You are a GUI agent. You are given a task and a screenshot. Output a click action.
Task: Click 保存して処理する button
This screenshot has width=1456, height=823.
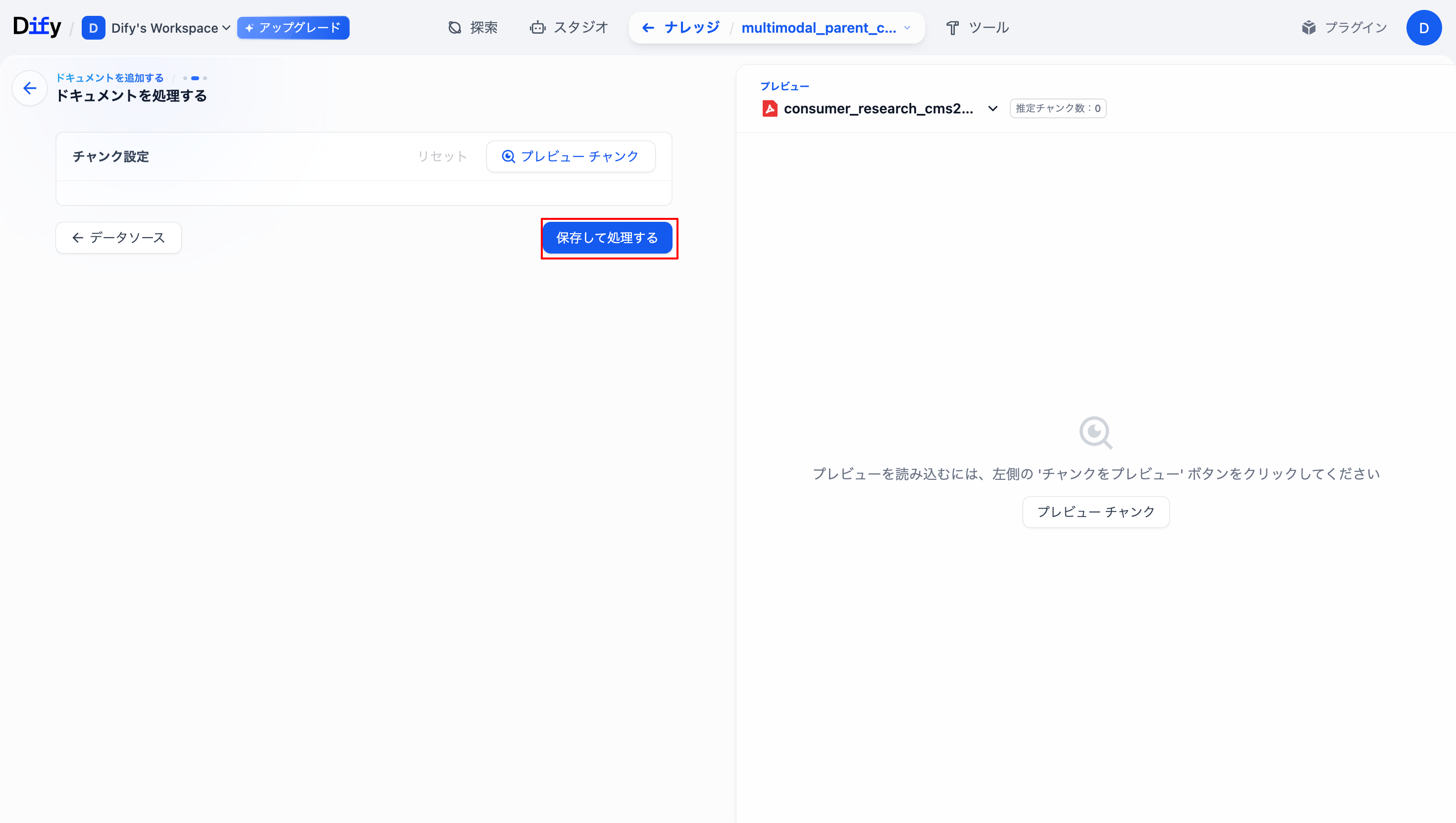607,238
